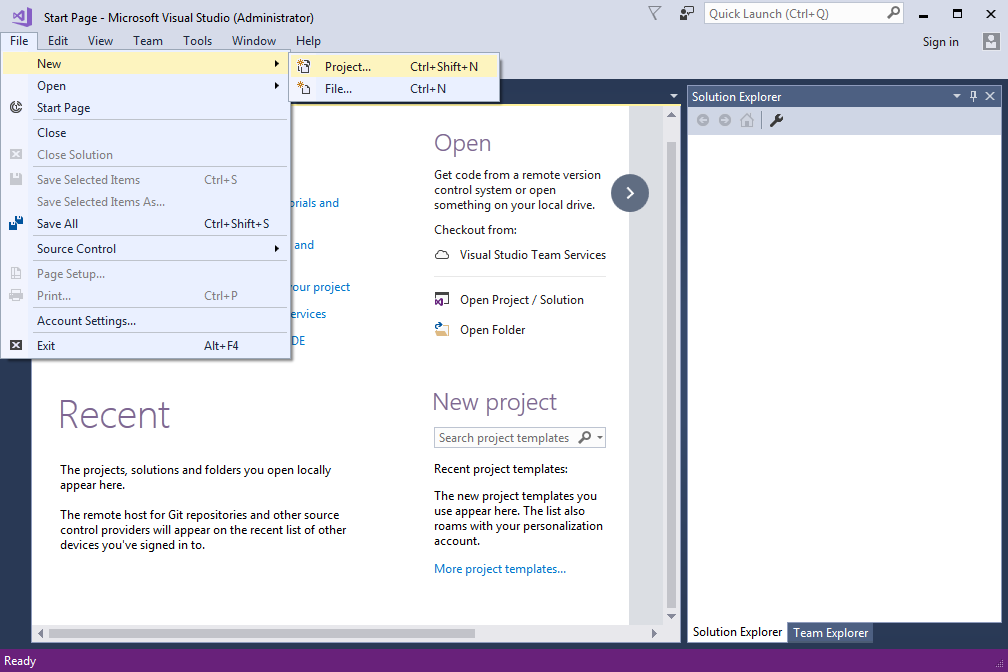Click the 'Ready' status bar text
This screenshot has width=1008, height=672.
click(20, 661)
